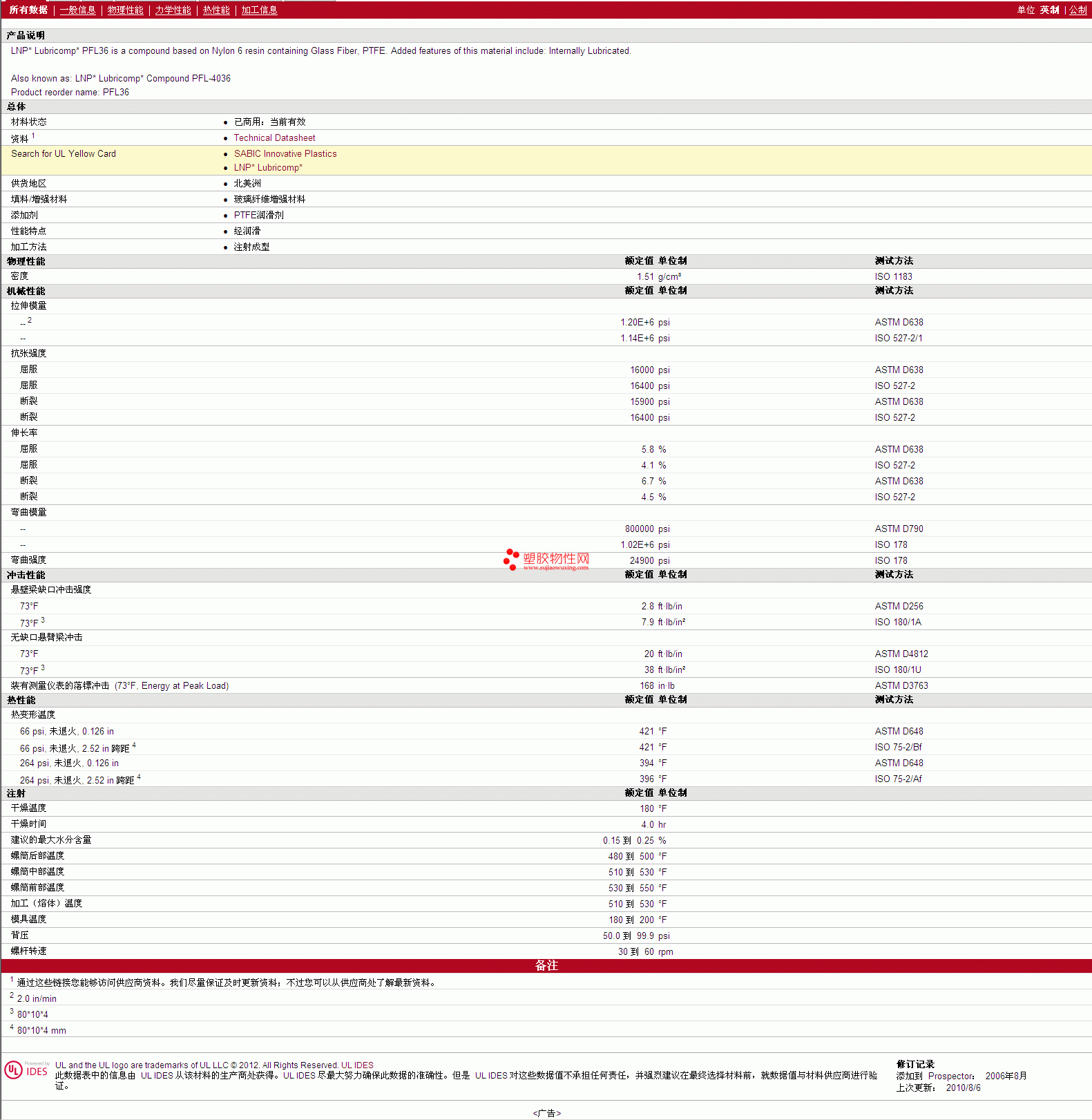
Task: Open the 力学性能 tab
Action: (x=173, y=10)
